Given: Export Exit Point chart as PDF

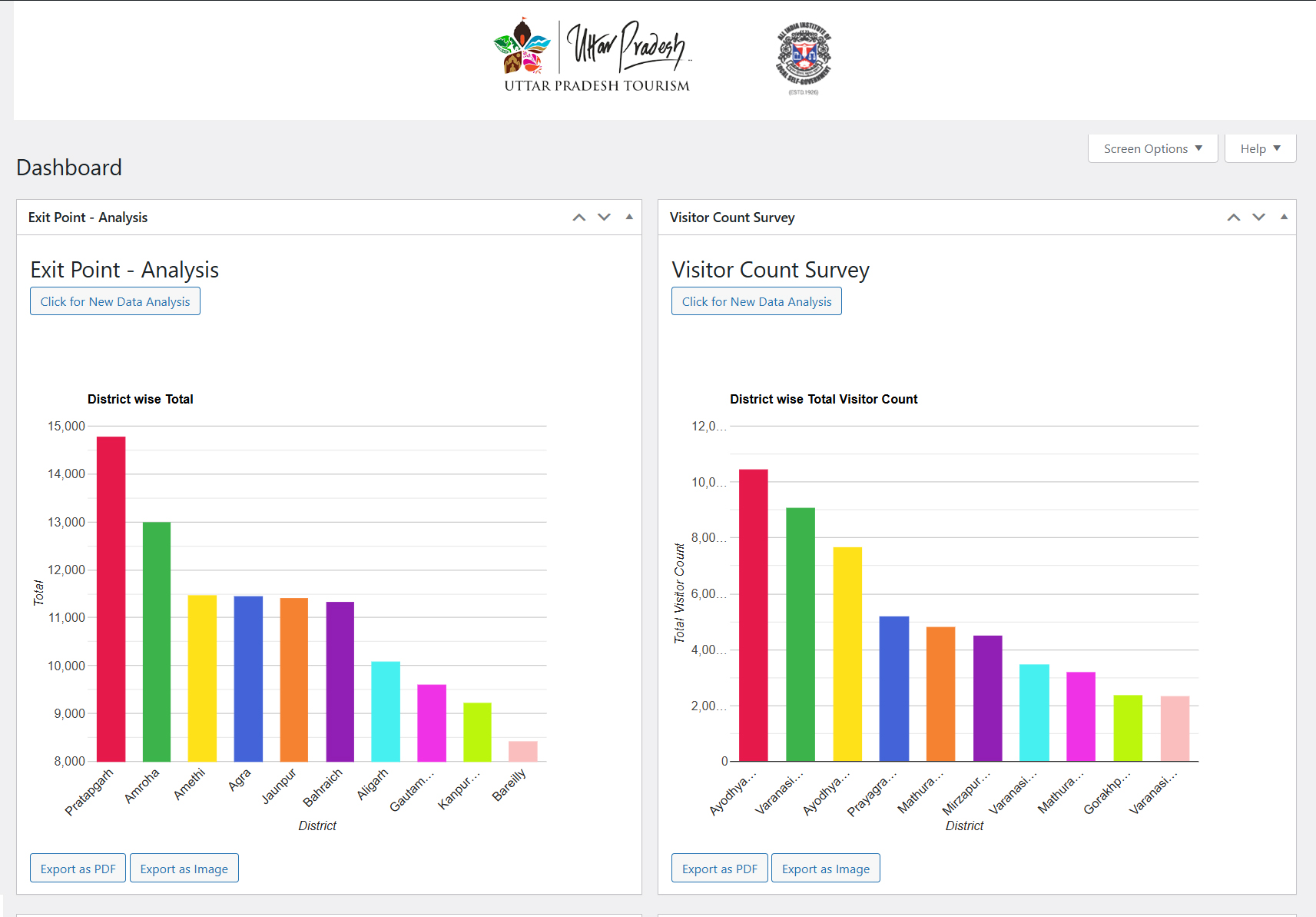Looking at the screenshot, I should (x=78, y=869).
